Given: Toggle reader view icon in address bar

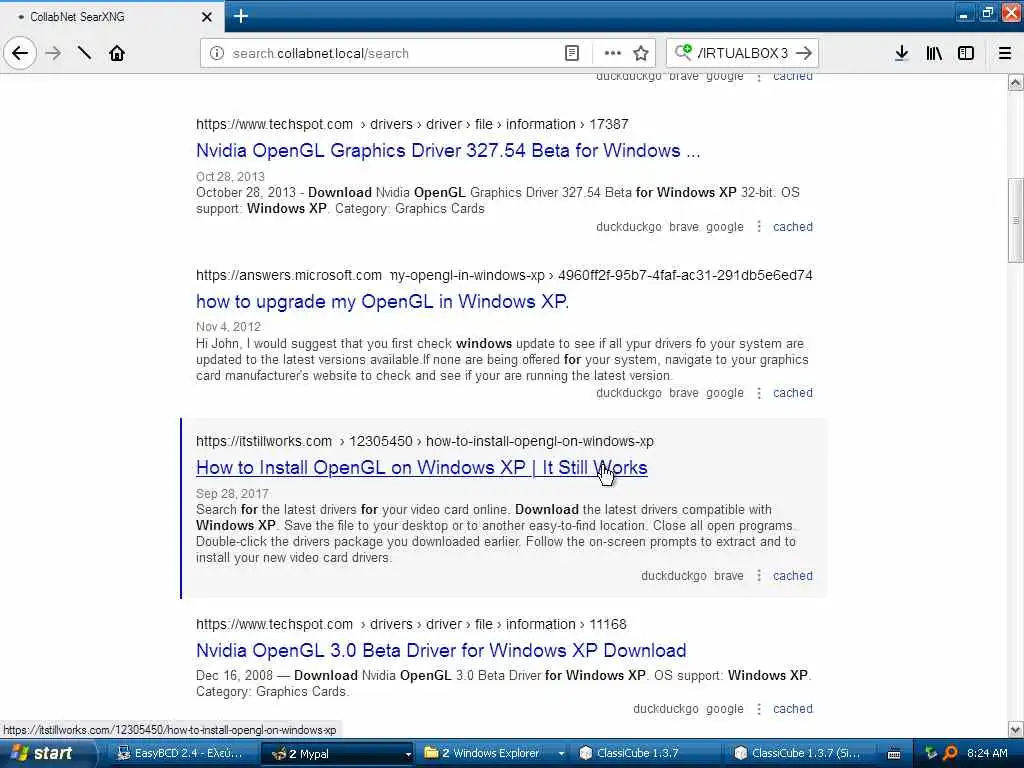Looking at the screenshot, I should 571,53.
